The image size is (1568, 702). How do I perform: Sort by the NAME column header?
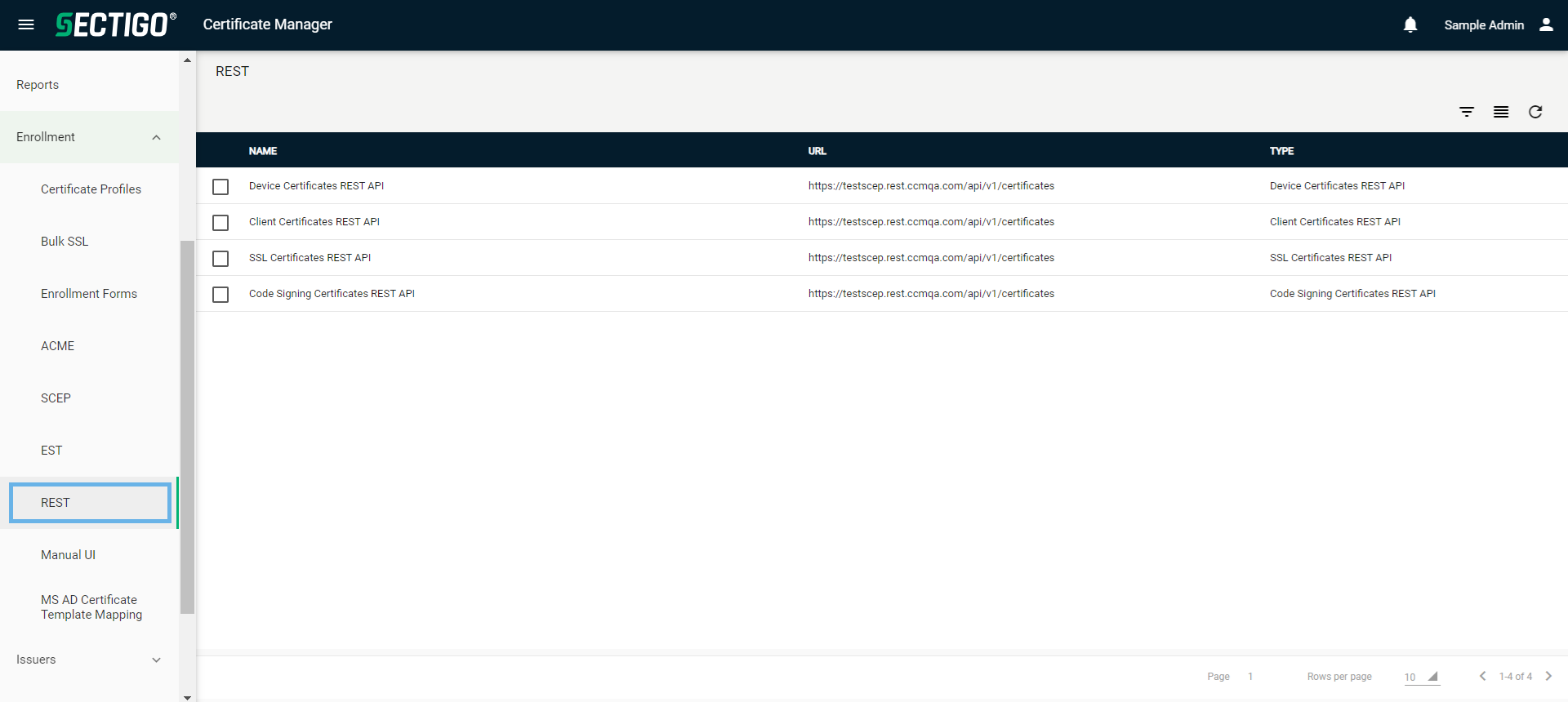coord(263,151)
